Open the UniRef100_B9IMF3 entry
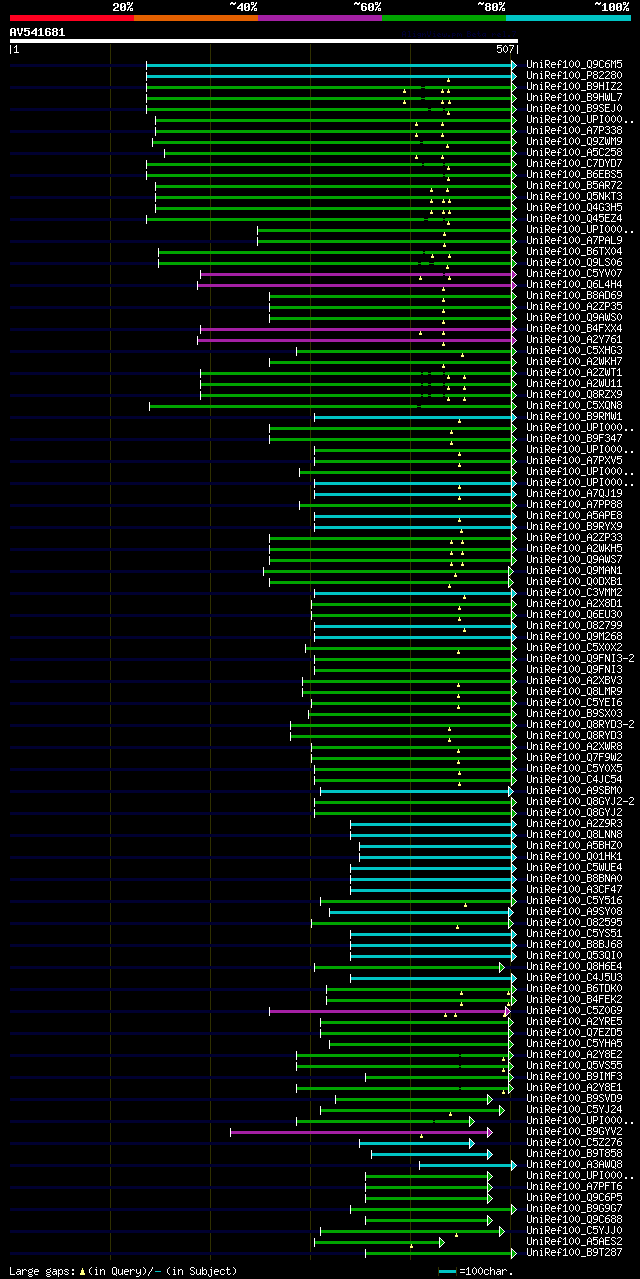Image resolution: width=640 pixels, height=1279 pixels. pos(574,1077)
